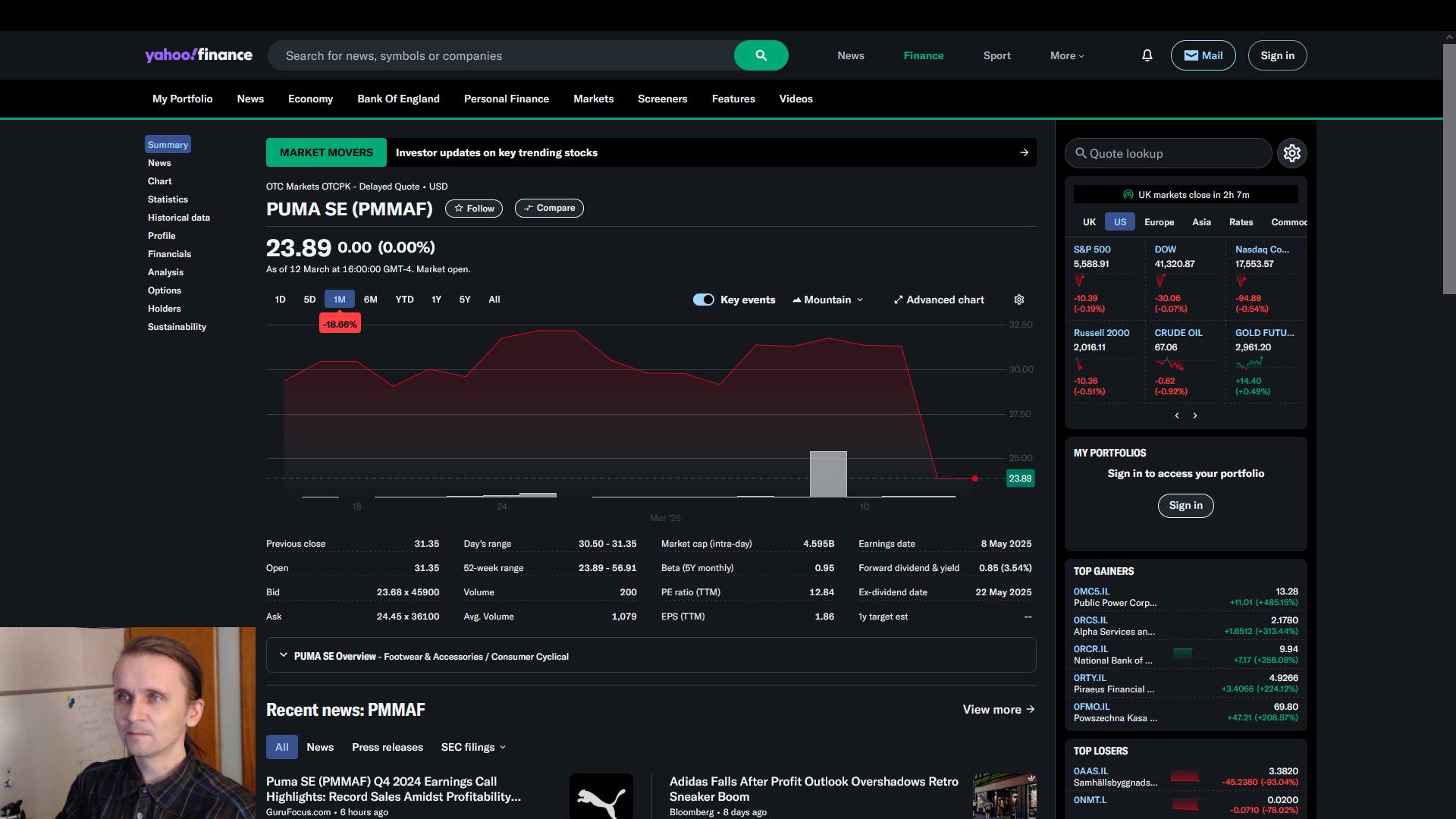Viewport: 1456px width, 819px height.
Task: Click the Market Movers banner arrow
Action: click(x=1024, y=152)
